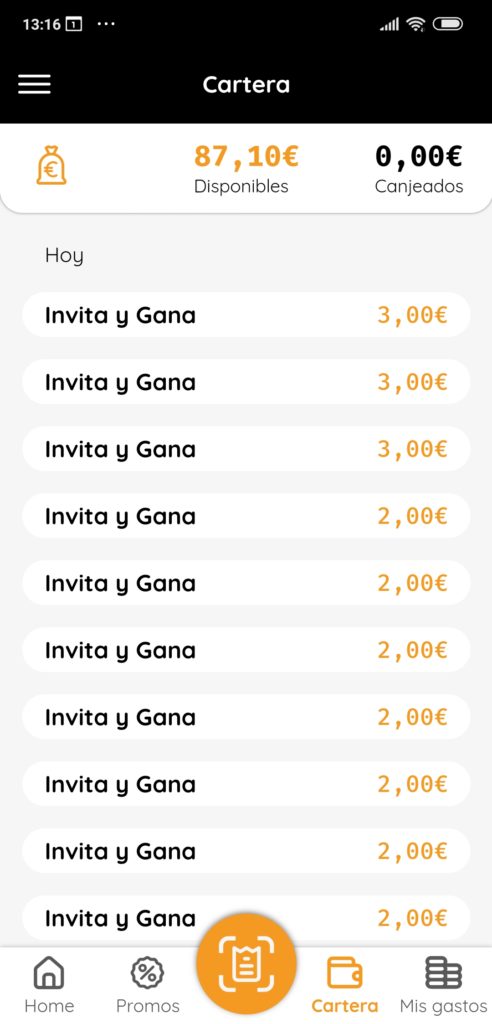Tap the Wi-Fi status icon
The width and height of the screenshot is (492, 1024).
point(415,25)
